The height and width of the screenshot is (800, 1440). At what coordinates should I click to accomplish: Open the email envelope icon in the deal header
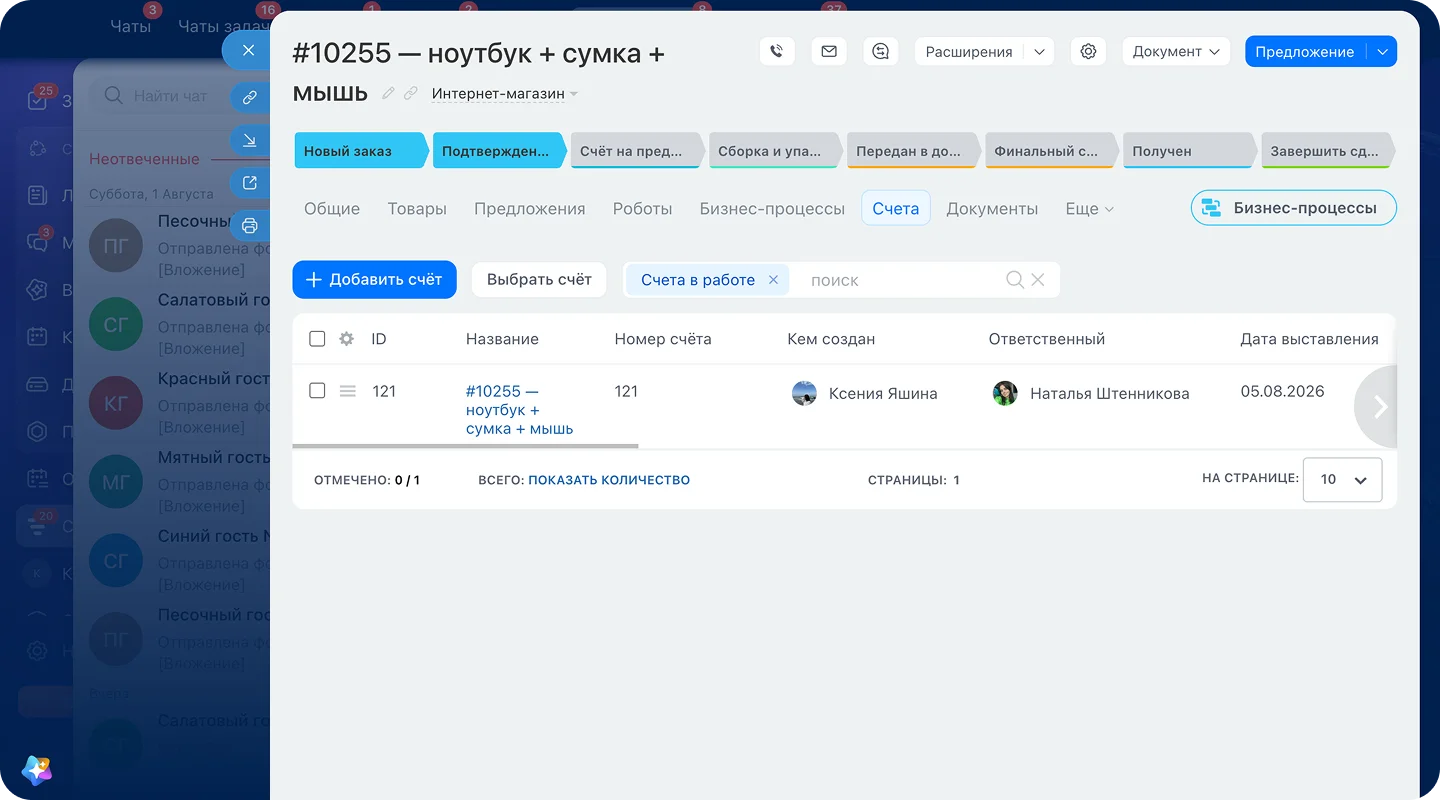pyautogui.click(x=828, y=51)
